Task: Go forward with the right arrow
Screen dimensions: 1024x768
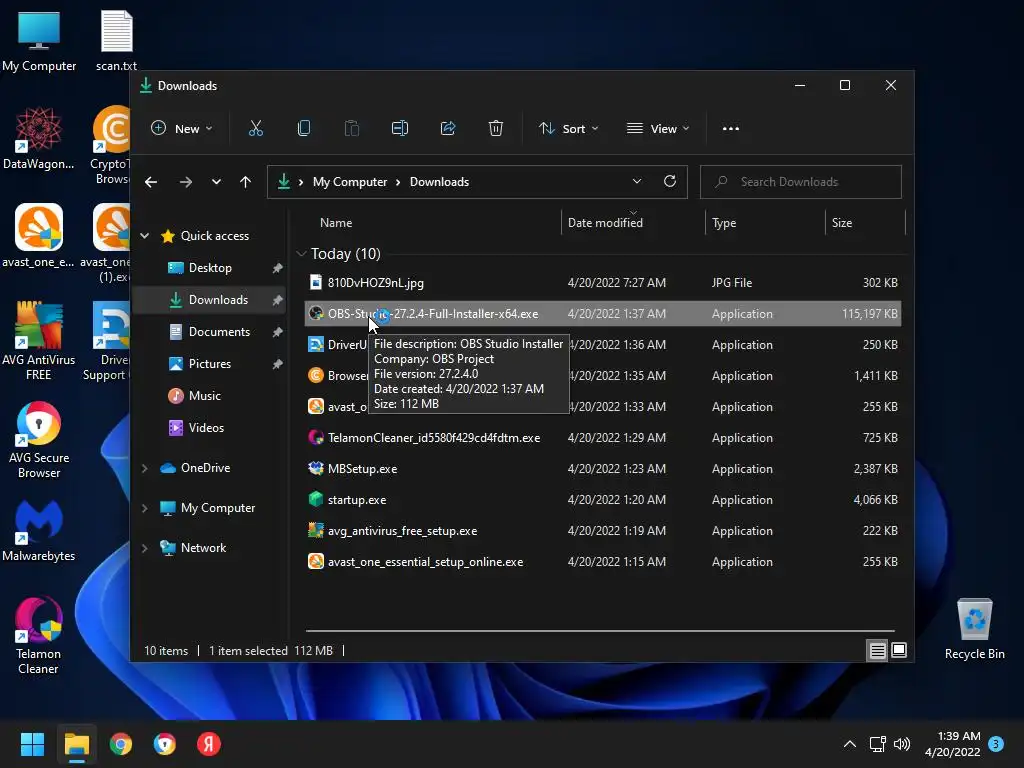Action: (186, 182)
